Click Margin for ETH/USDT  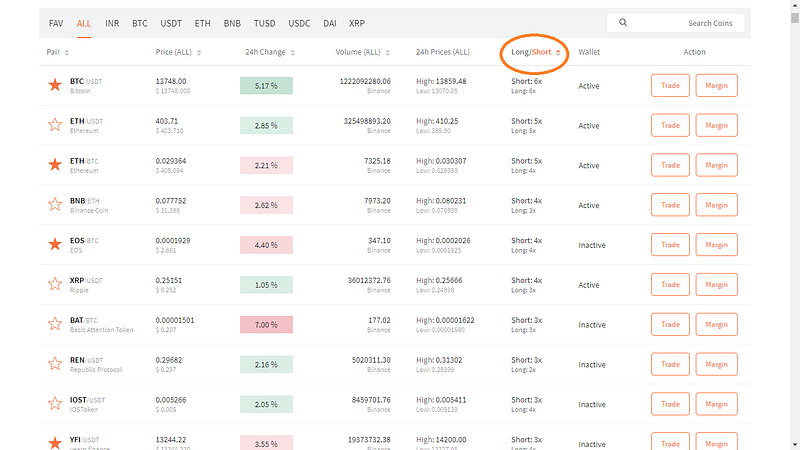click(x=716, y=125)
